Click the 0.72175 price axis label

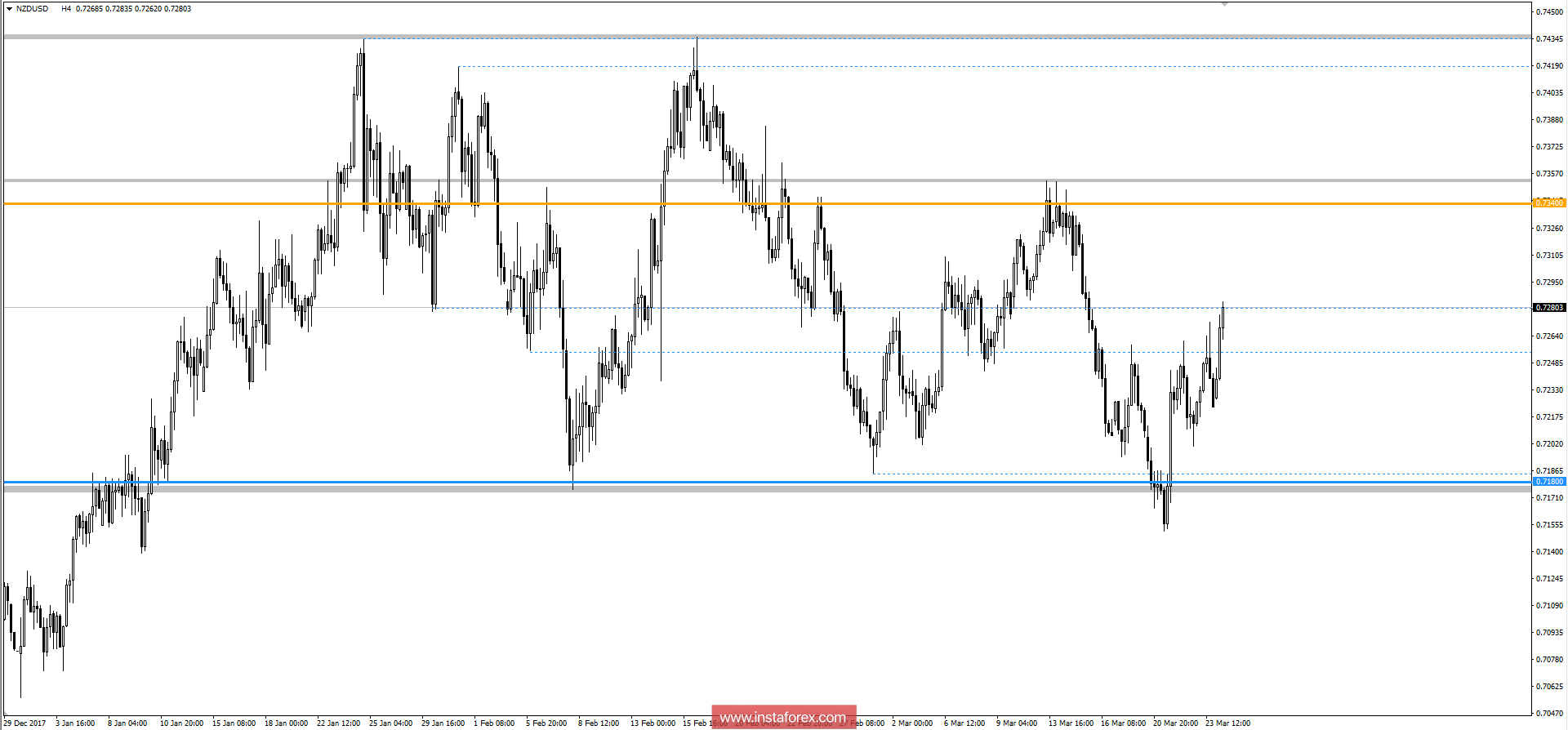point(1550,417)
